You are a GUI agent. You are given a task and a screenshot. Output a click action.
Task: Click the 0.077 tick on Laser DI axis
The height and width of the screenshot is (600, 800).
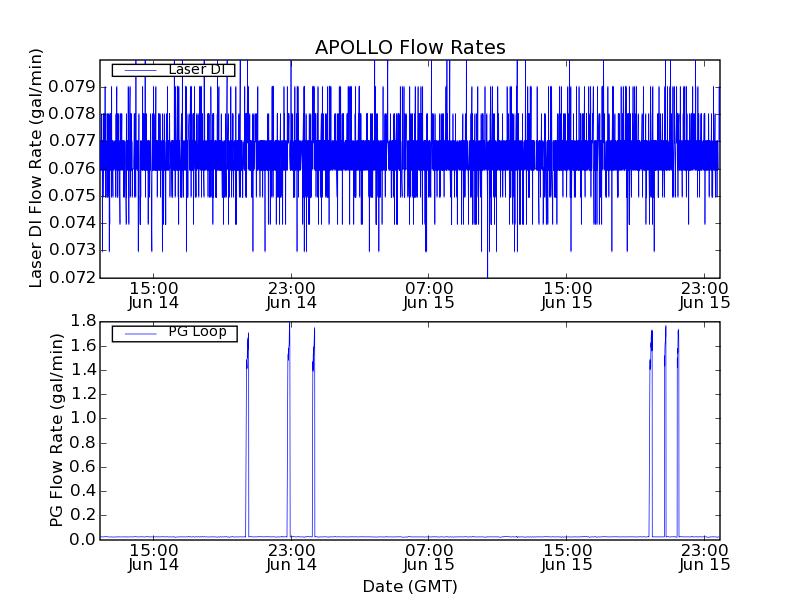coord(72,141)
